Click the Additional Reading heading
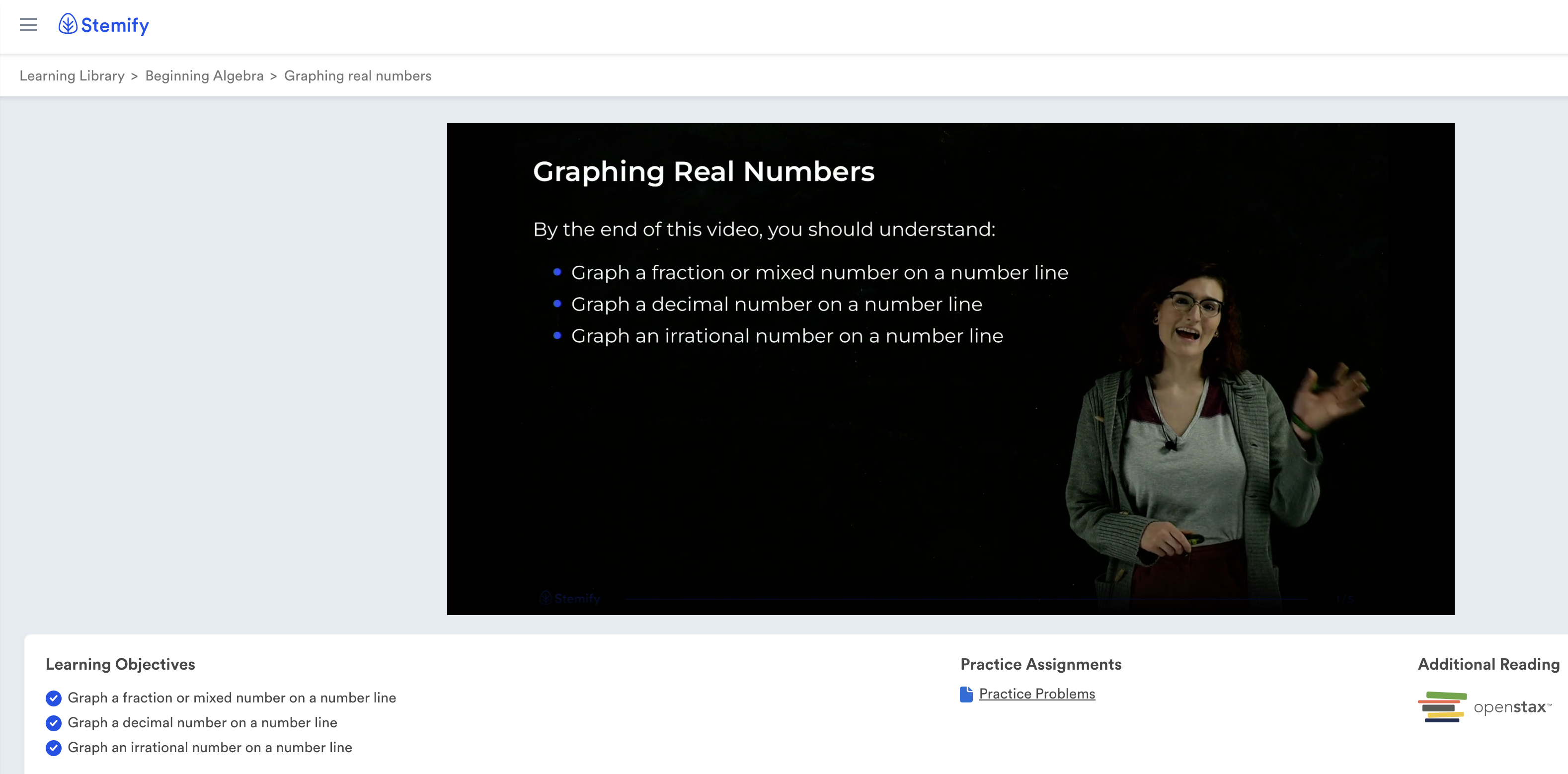This screenshot has height=774, width=1568. pyautogui.click(x=1489, y=664)
